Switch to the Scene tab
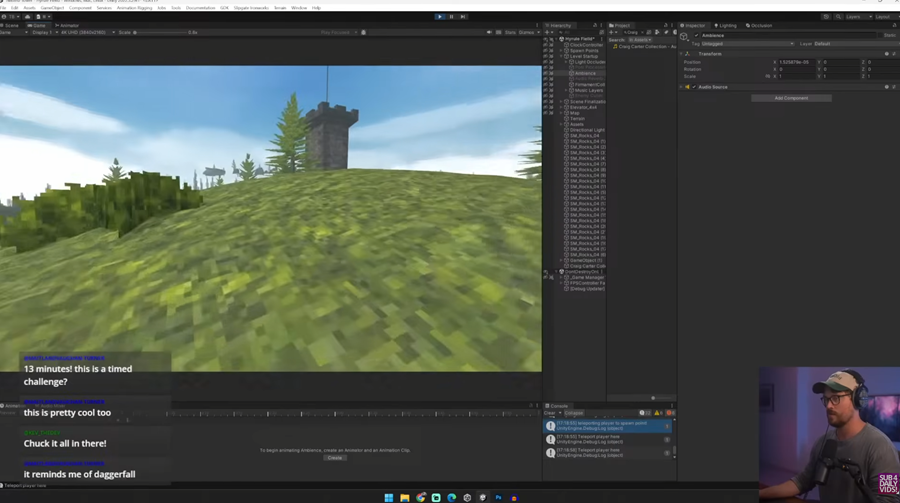 coord(13,25)
